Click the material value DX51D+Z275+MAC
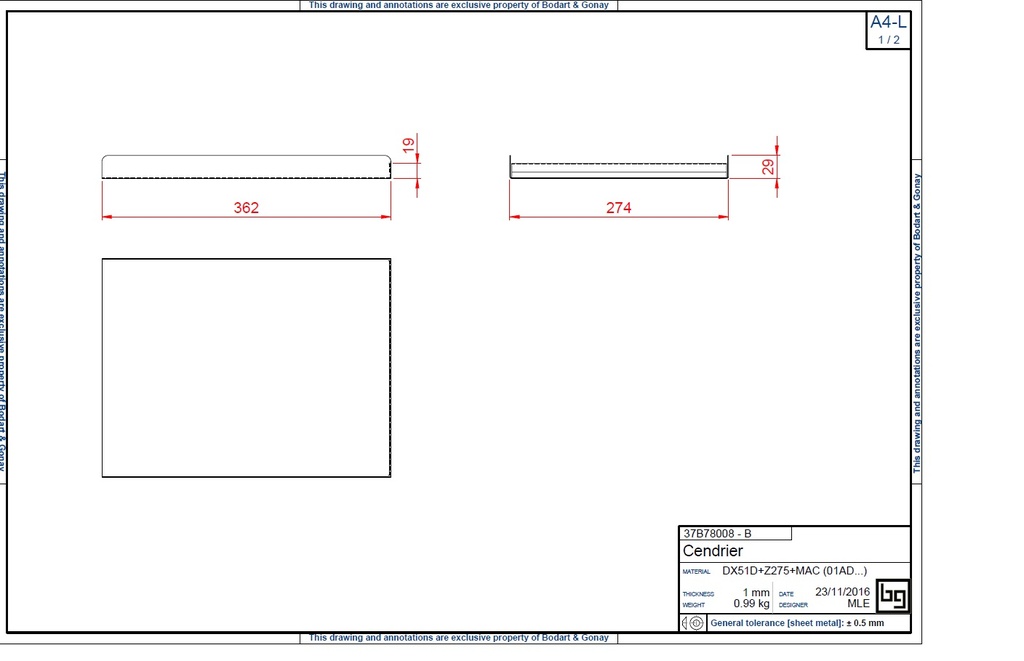Image resolution: width=1024 pixels, height=661 pixels. 794,571
